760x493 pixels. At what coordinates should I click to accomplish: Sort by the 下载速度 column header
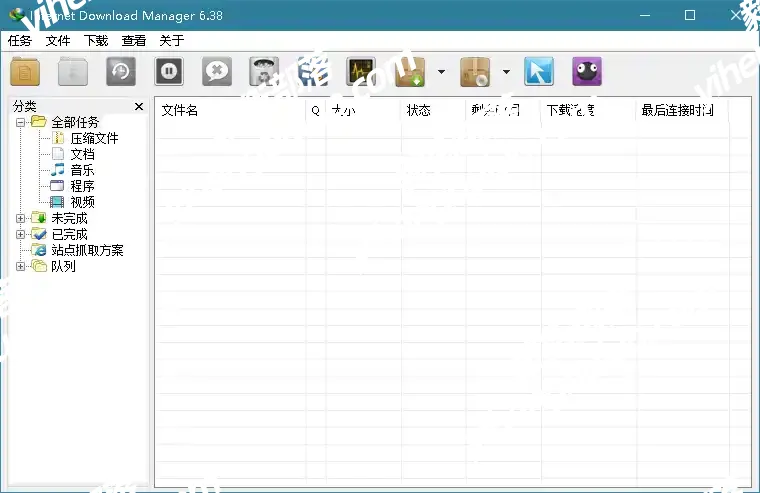(588, 111)
